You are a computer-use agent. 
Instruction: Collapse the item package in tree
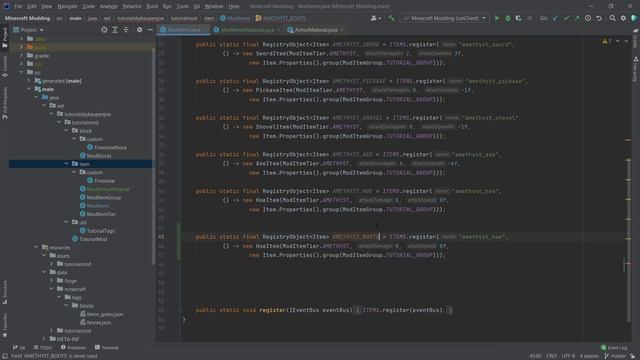tap(66, 164)
